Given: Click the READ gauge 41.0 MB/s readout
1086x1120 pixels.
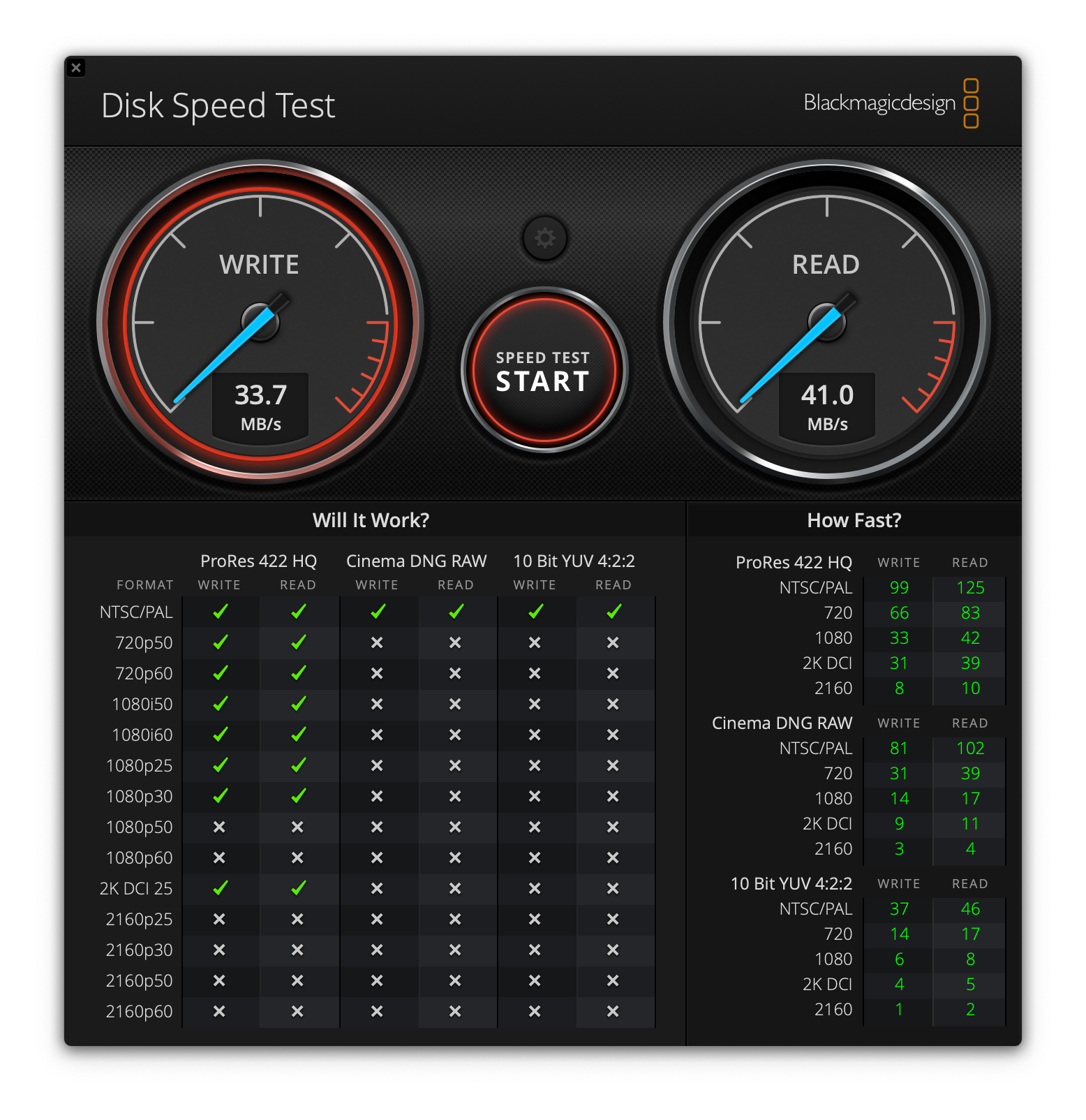Looking at the screenshot, I should [827, 407].
